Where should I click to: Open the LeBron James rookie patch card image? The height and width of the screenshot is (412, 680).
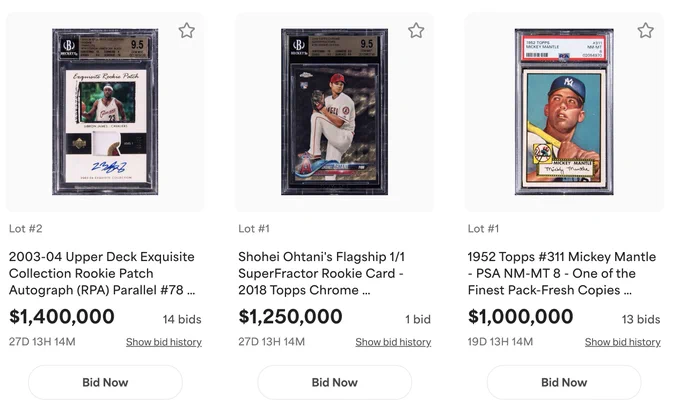[x=105, y=112]
